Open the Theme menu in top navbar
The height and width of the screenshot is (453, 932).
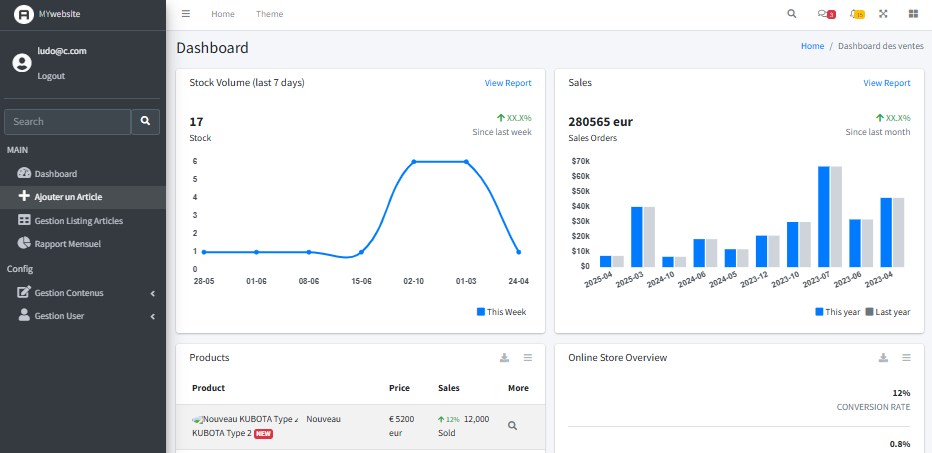pos(269,14)
